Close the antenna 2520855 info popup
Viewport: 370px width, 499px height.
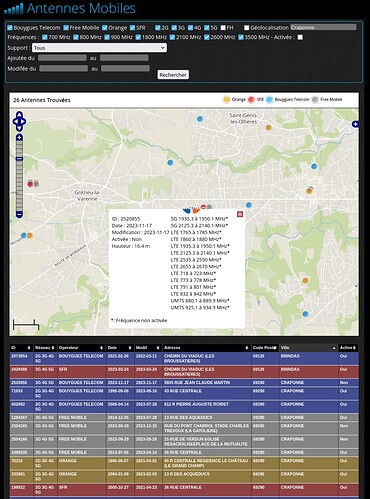pyautogui.click(x=240, y=214)
